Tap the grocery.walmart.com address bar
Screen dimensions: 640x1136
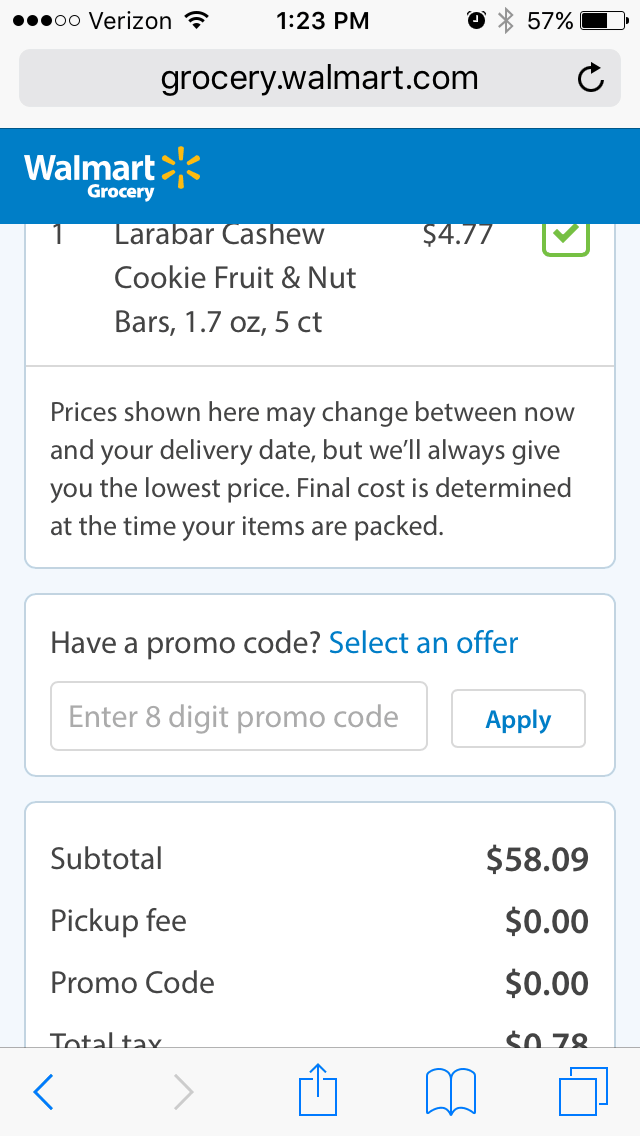[x=320, y=78]
